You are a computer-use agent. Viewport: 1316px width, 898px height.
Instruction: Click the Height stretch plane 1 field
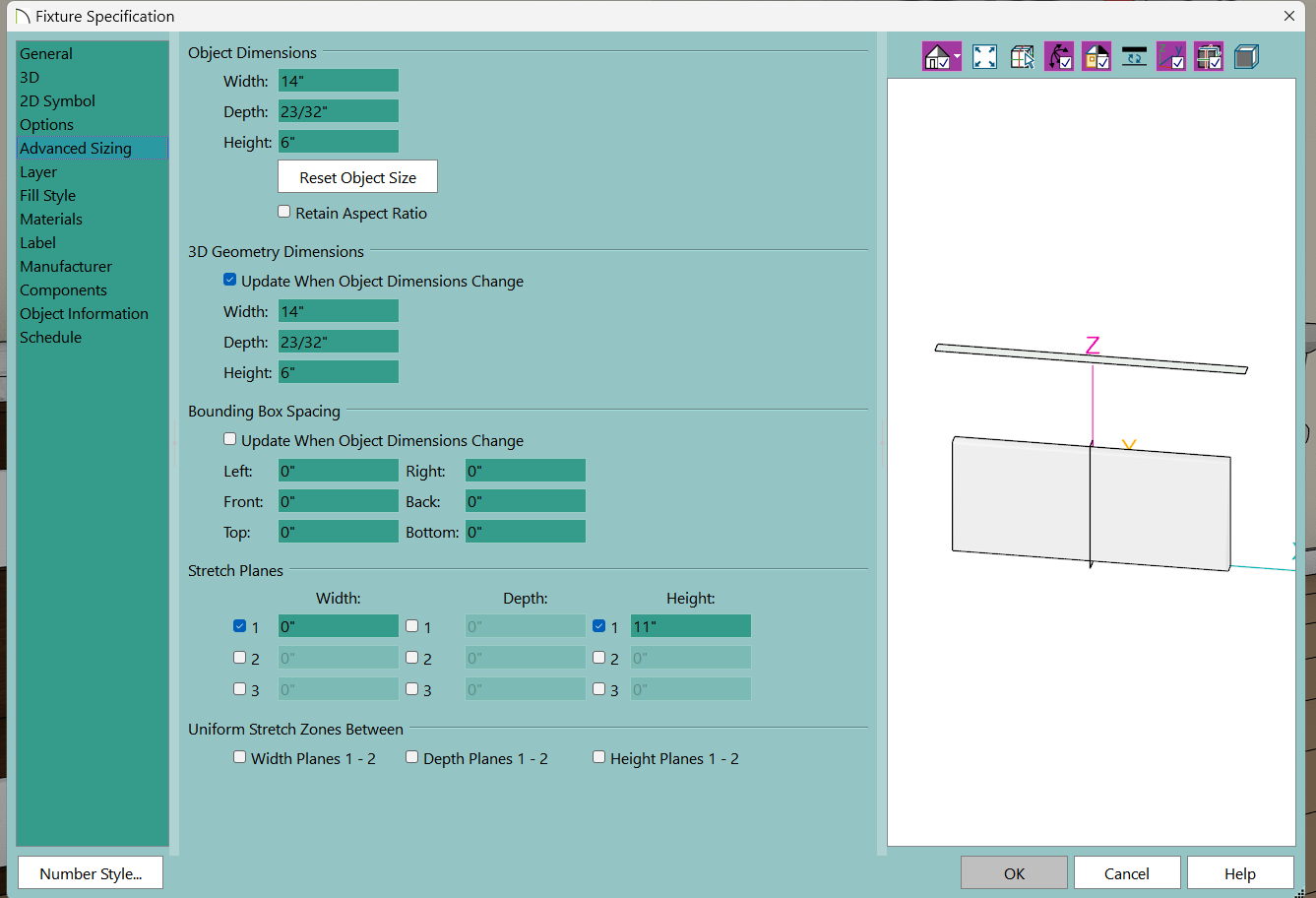[690, 626]
